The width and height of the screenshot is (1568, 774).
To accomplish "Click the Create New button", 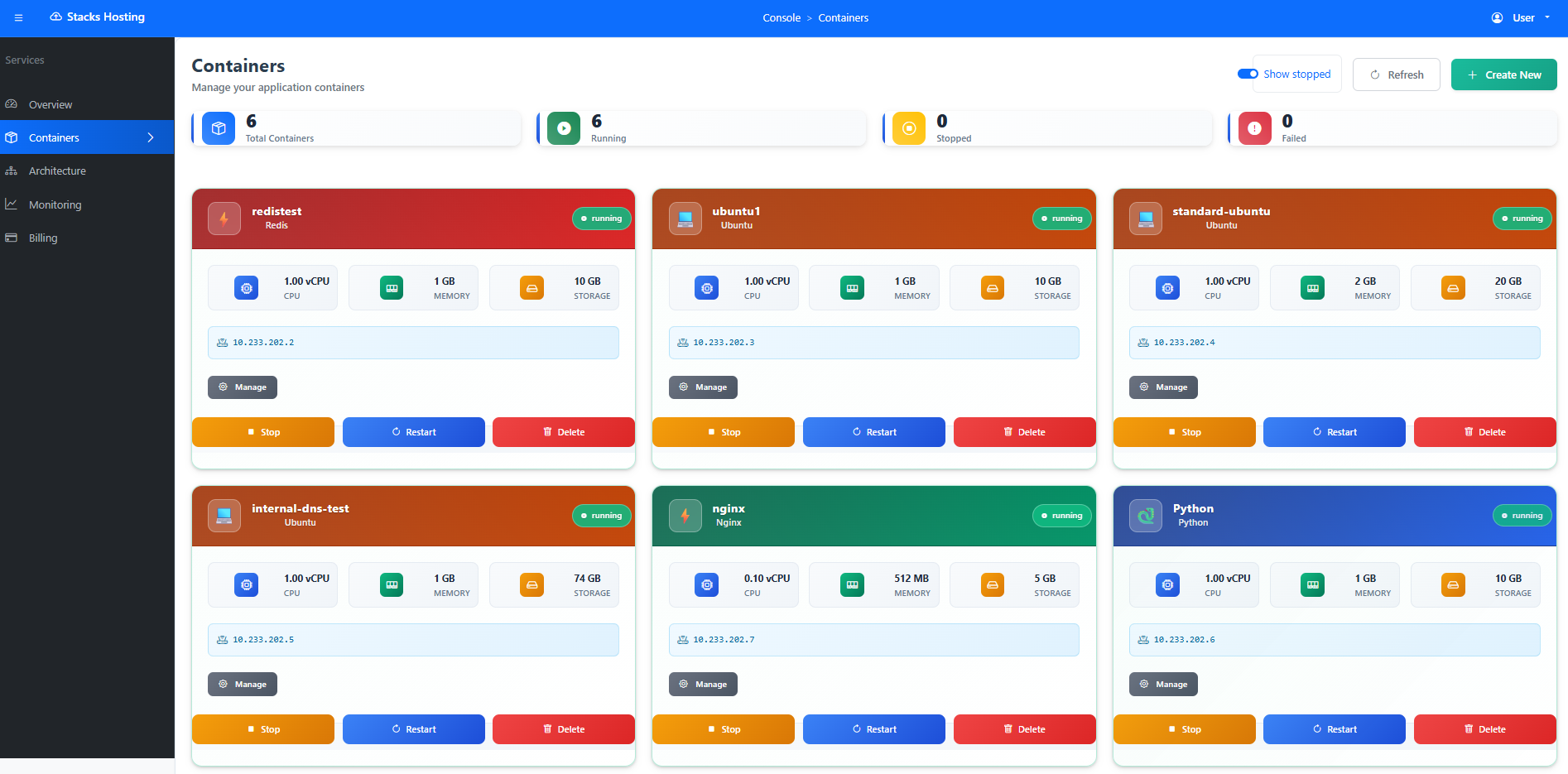I will [x=1503, y=74].
